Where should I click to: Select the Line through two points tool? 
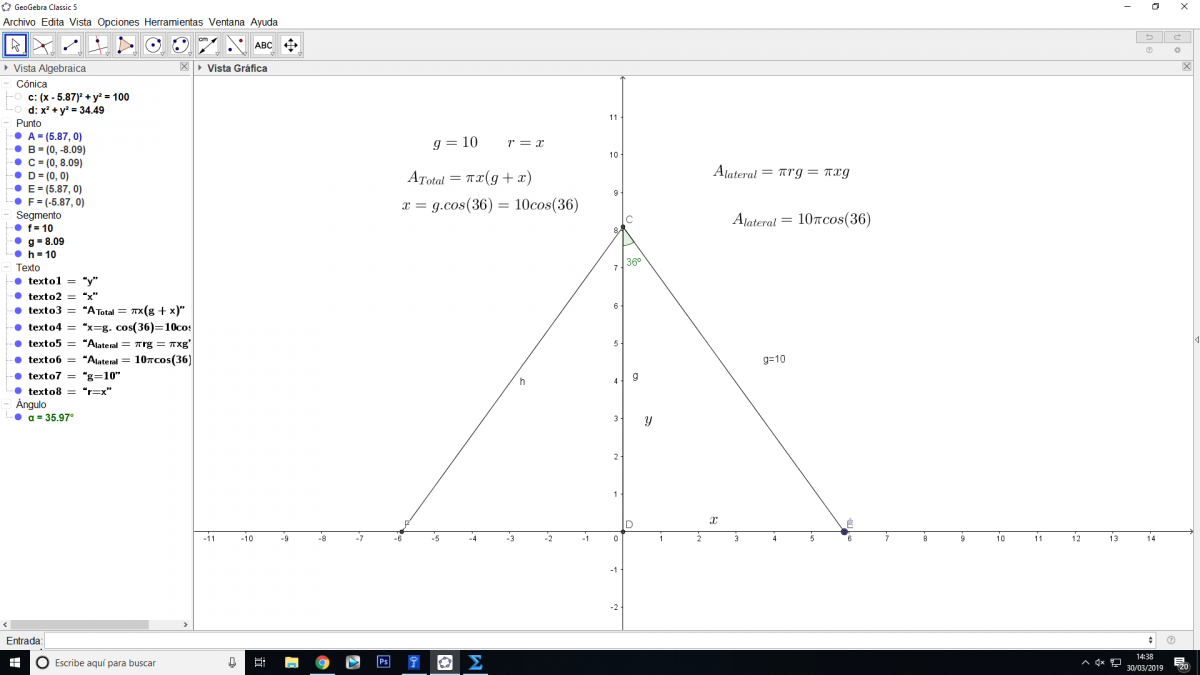click(70, 45)
